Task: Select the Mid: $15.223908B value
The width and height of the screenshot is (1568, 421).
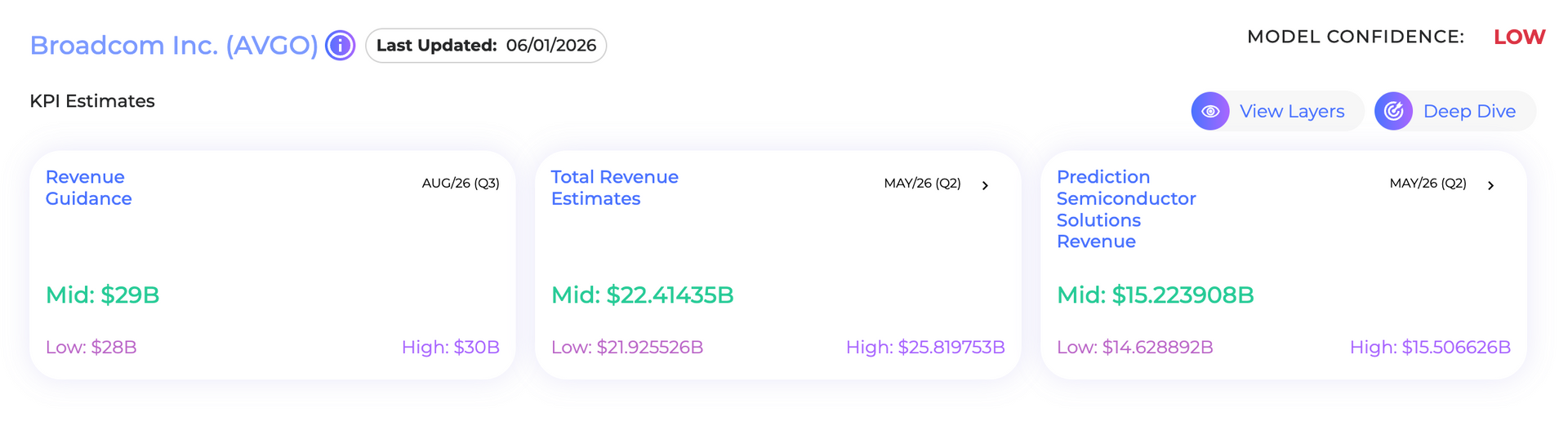Action: point(1156,295)
